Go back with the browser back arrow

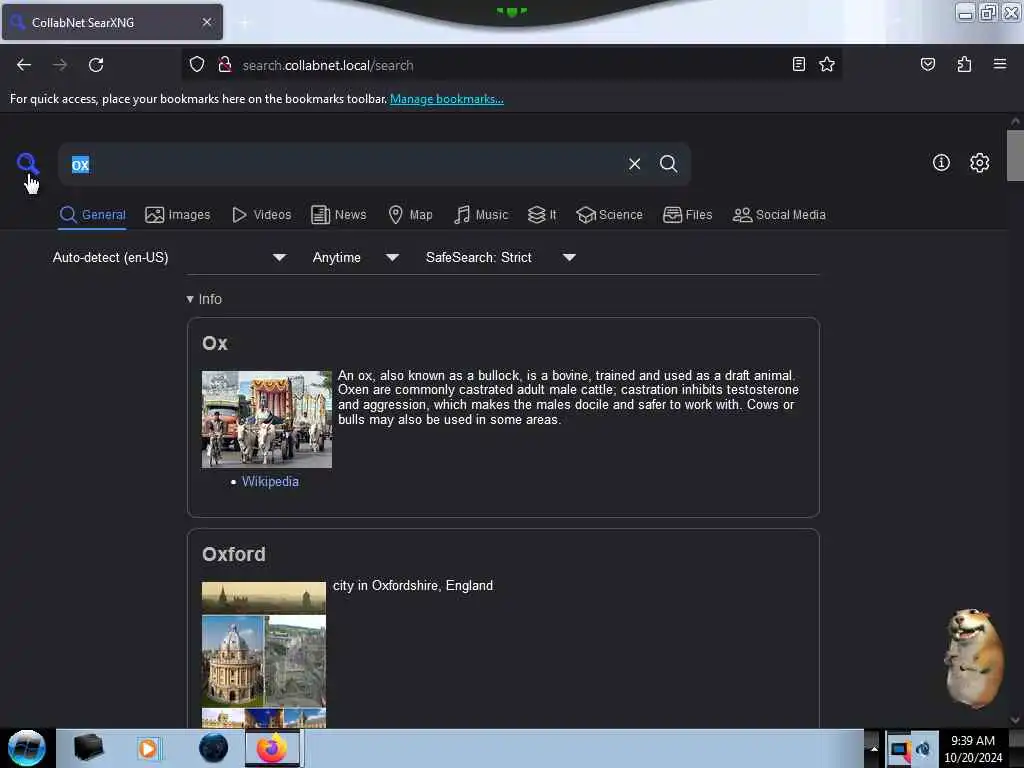pos(24,65)
